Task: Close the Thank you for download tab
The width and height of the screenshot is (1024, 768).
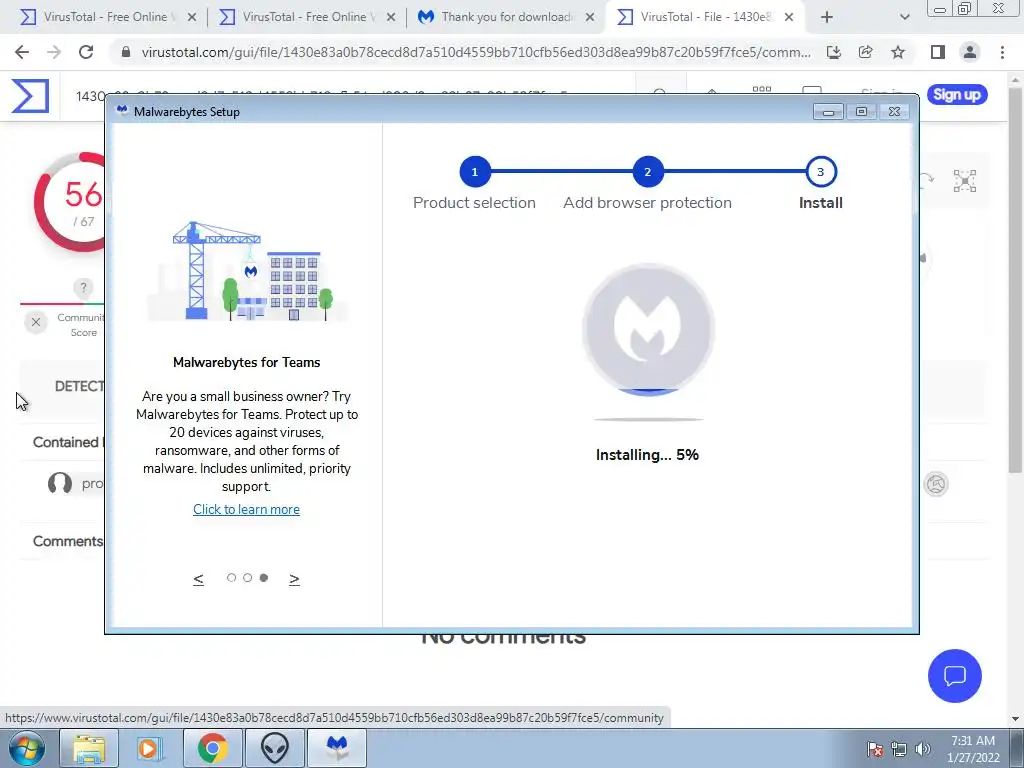Action: 590,18
